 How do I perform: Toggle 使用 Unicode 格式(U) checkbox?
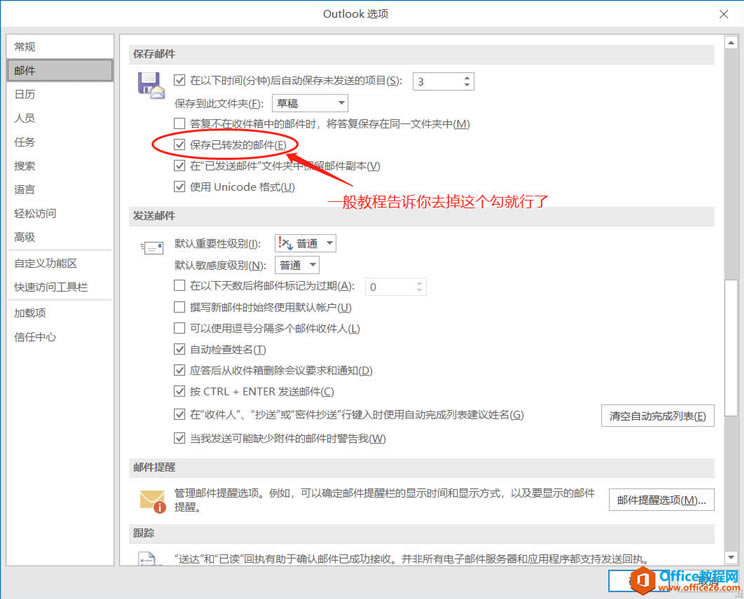pyautogui.click(x=179, y=187)
